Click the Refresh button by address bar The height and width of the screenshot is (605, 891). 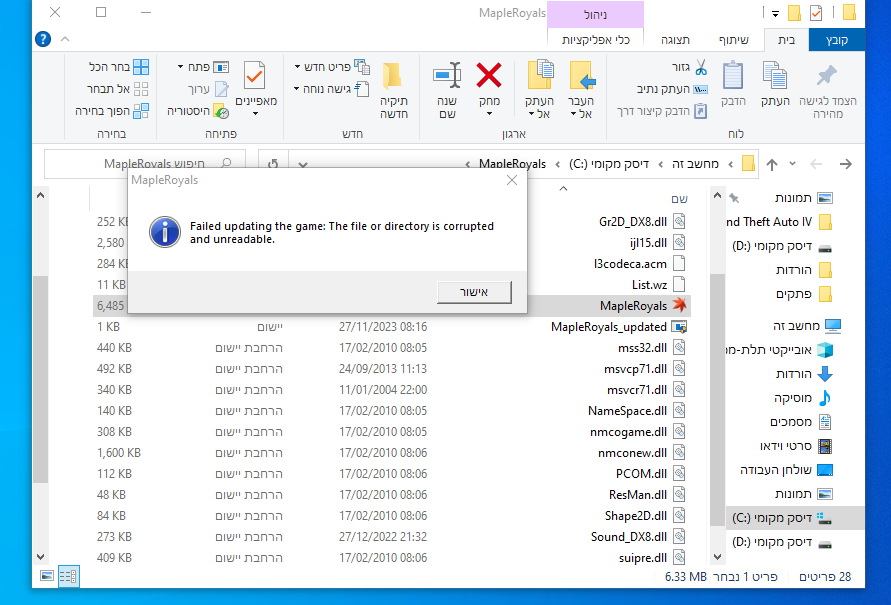coord(273,164)
